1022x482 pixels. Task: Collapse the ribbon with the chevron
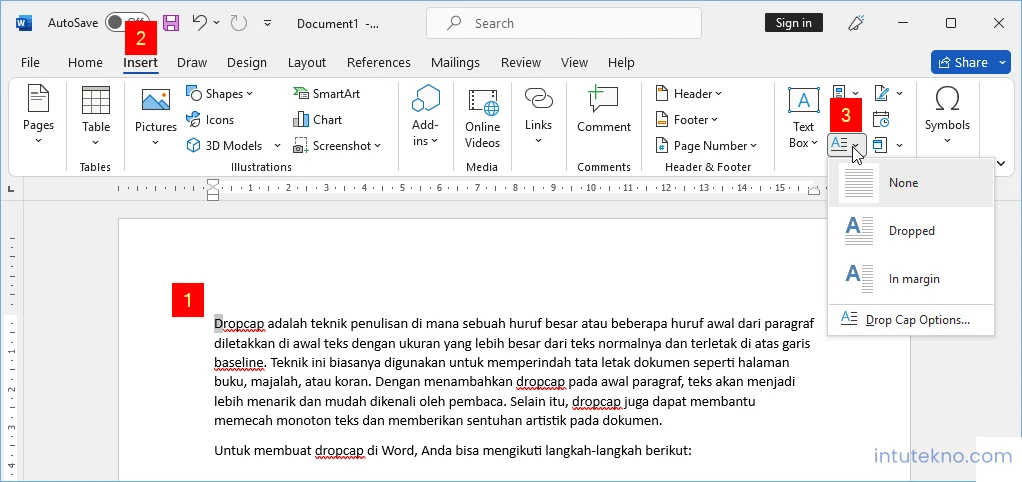point(1001,163)
